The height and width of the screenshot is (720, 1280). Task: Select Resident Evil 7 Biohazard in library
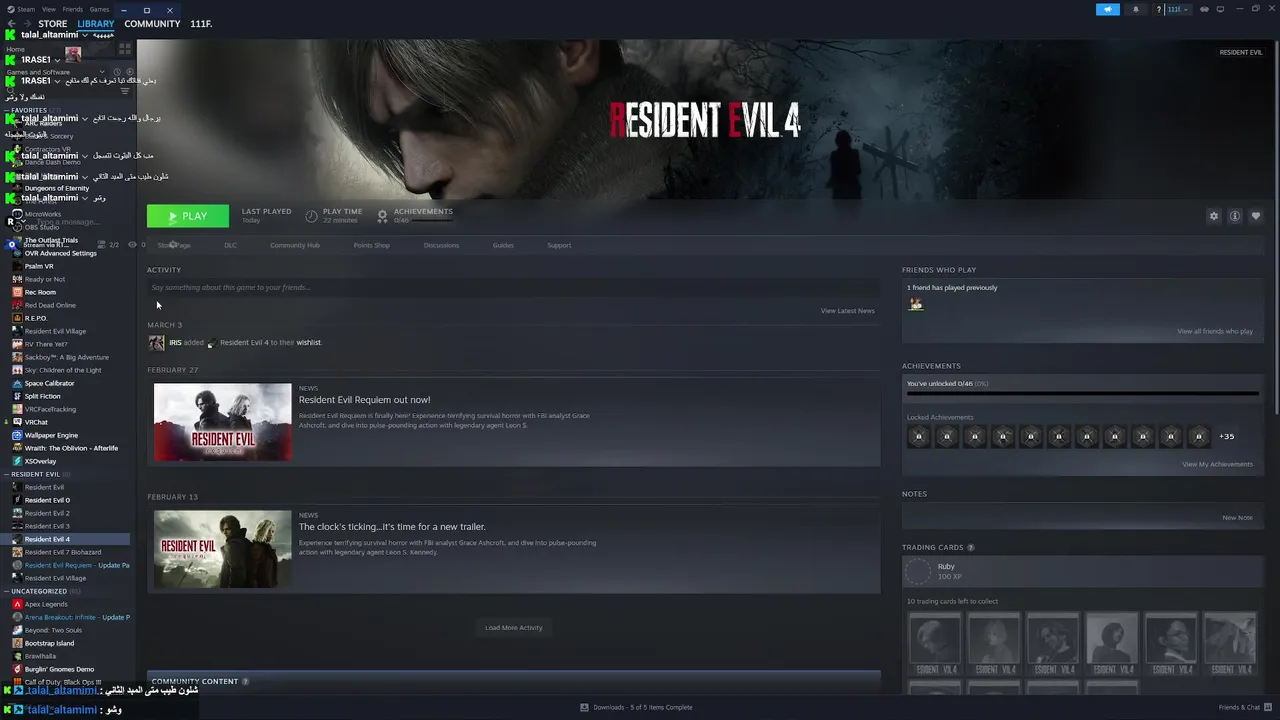point(62,552)
